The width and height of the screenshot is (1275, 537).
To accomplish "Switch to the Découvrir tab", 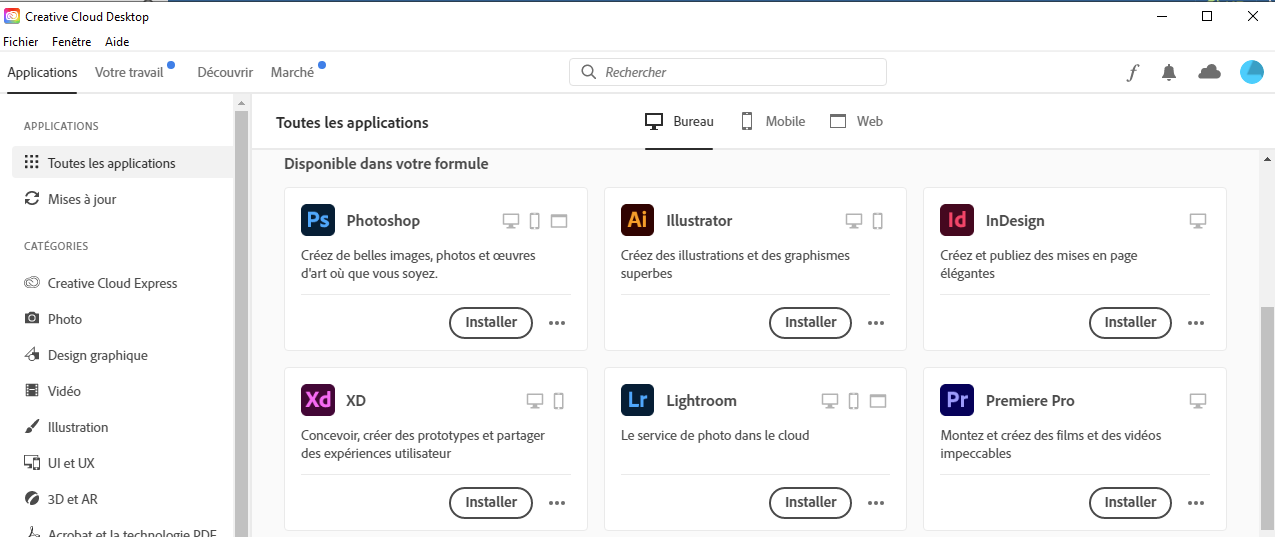I will pyautogui.click(x=225, y=72).
